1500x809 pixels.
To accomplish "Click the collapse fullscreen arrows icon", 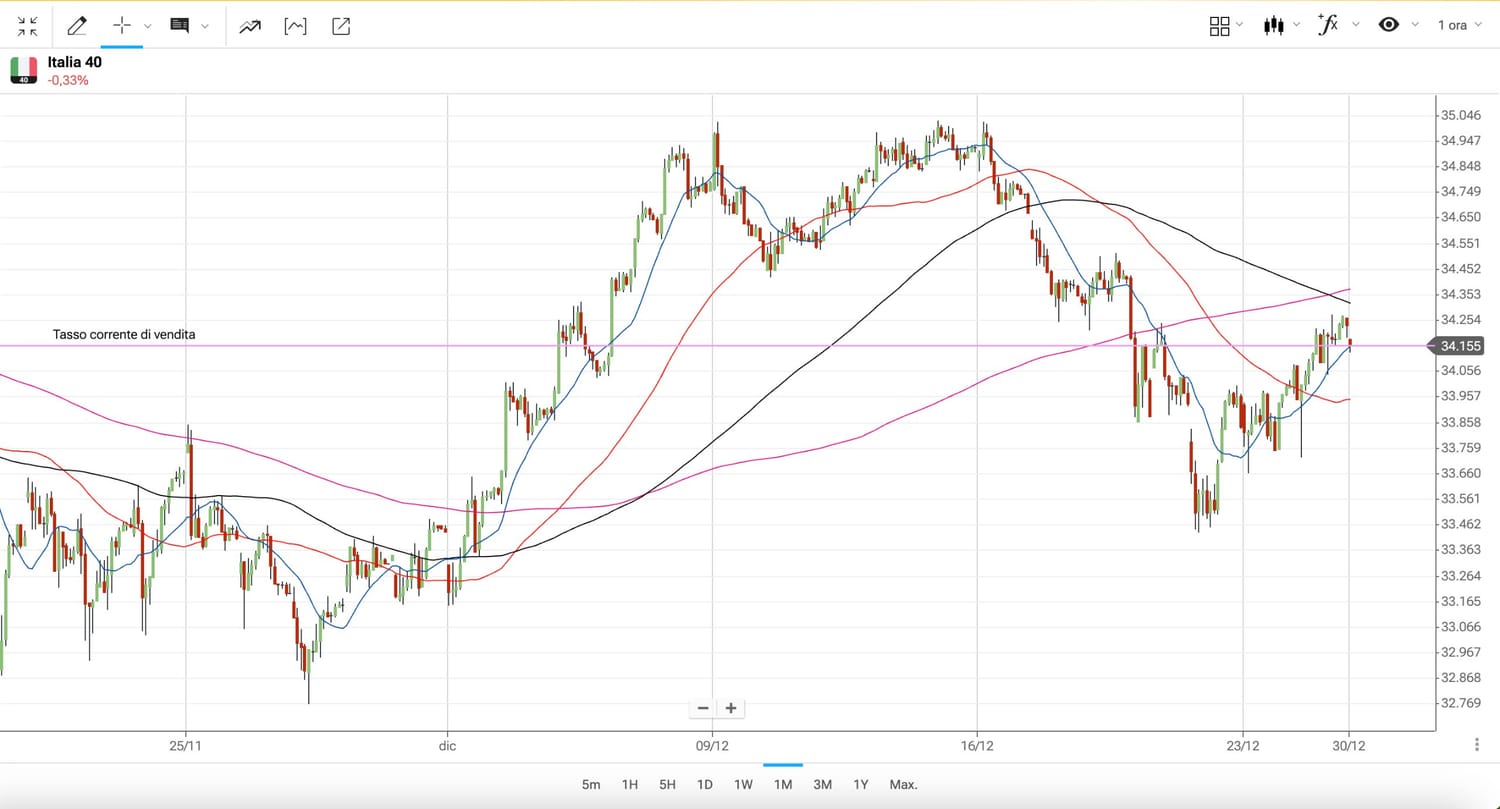I will coord(27,26).
